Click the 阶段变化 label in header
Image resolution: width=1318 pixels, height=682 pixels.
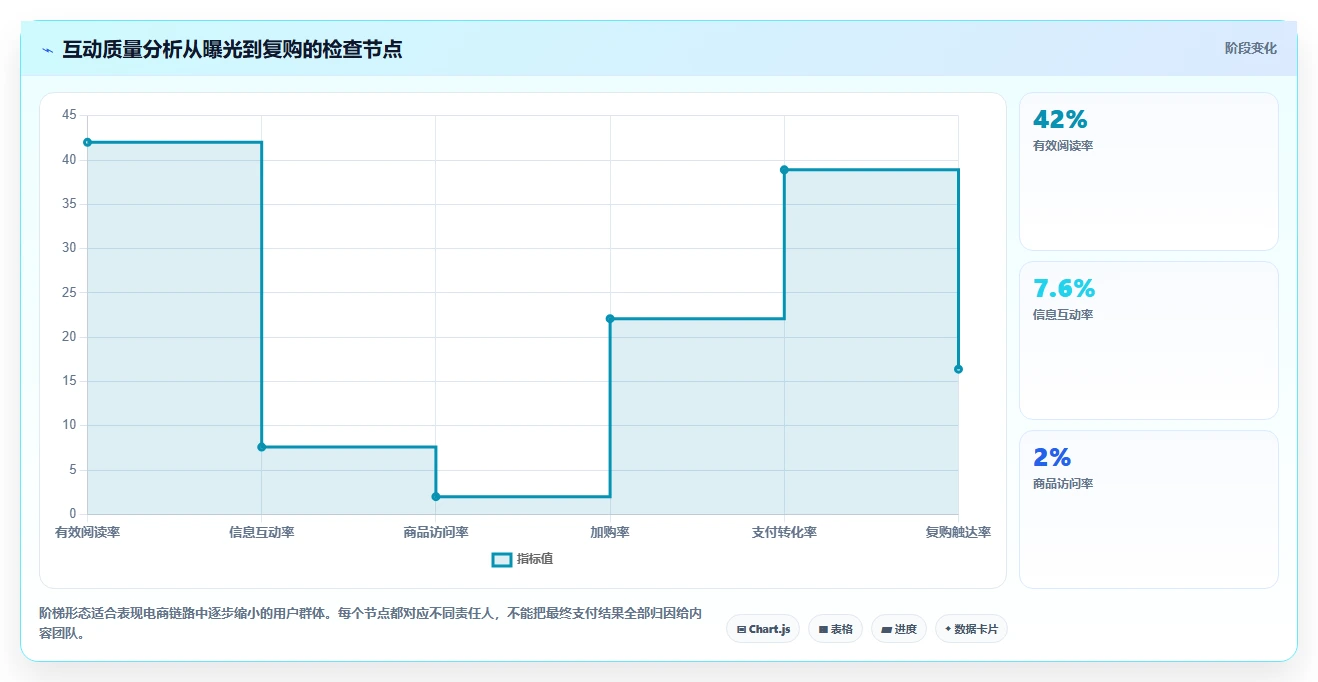(x=1250, y=48)
